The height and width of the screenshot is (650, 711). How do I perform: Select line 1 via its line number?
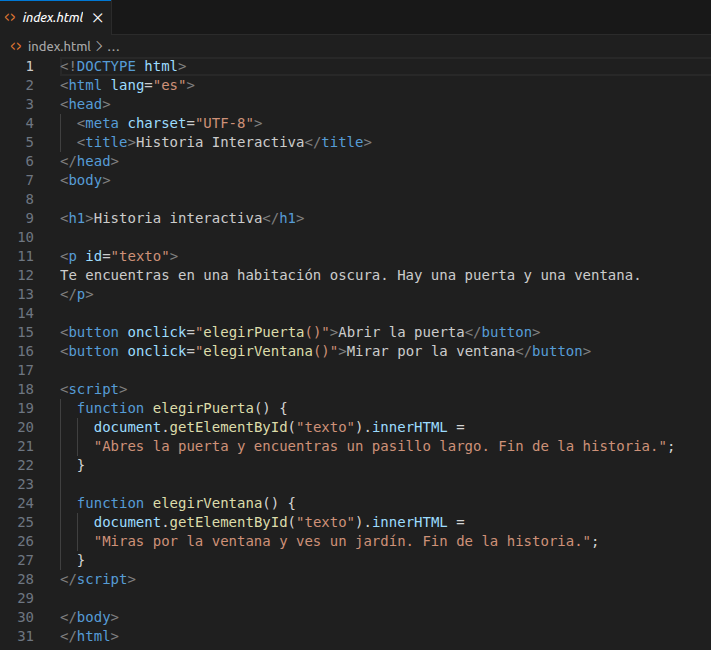29,66
